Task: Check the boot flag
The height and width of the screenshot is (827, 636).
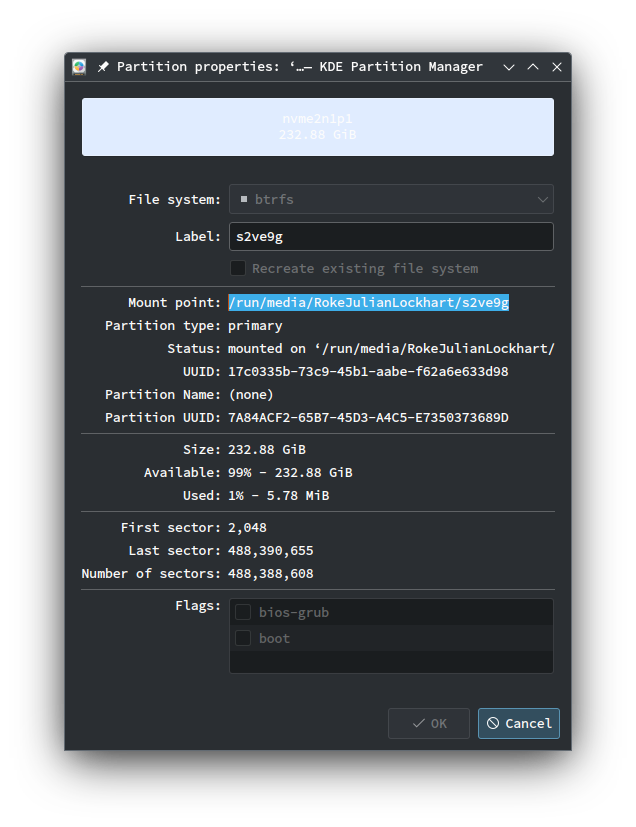Action: (243, 638)
